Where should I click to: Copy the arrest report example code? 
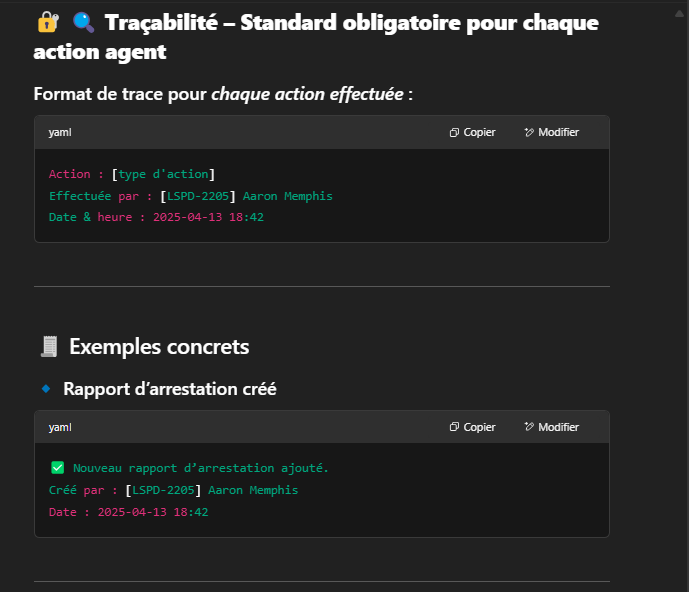(472, 427)
